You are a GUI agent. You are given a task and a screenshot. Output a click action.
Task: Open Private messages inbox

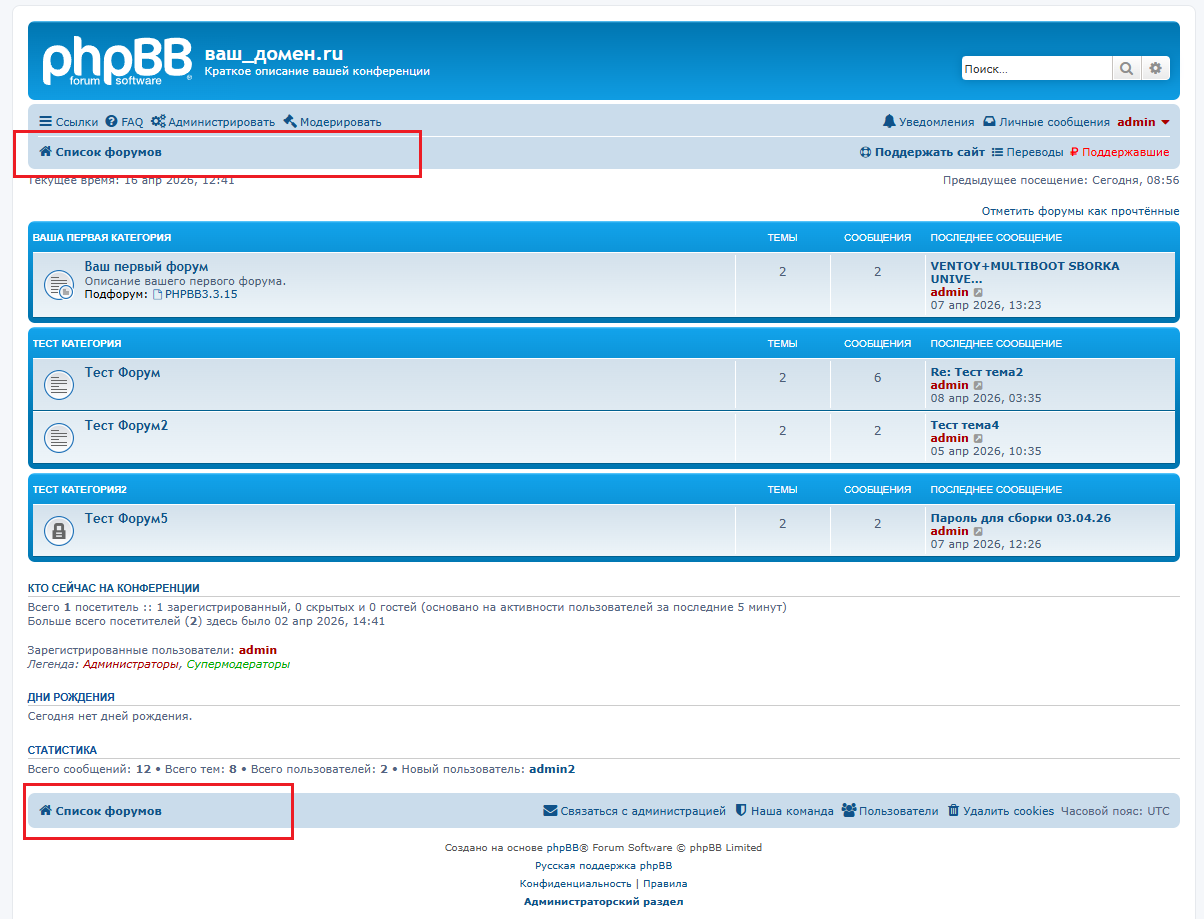tap(1046, 122)
